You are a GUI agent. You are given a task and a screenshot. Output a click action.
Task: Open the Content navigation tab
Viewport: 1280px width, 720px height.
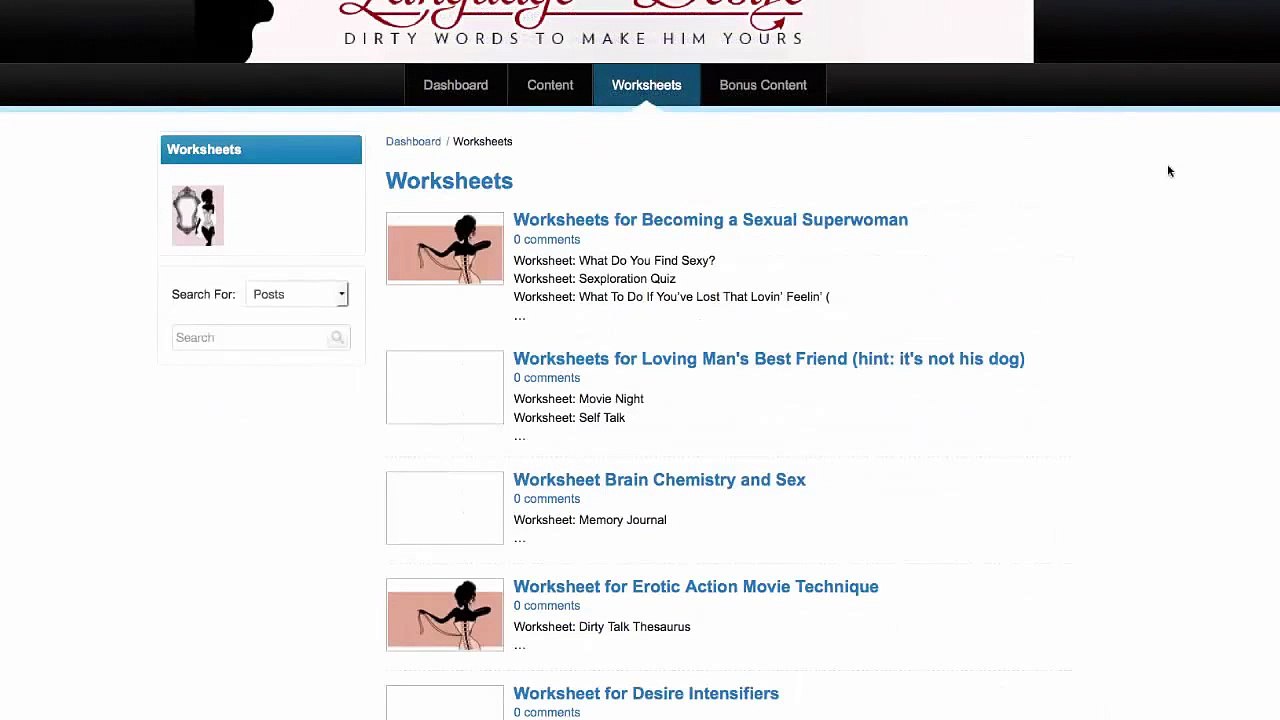(550, 85)
